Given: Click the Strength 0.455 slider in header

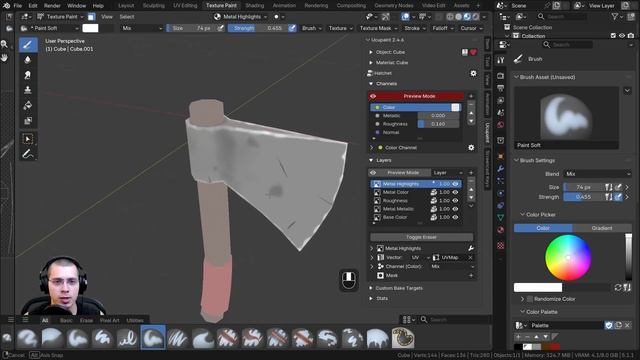Looking at the screenshot, I should coord(258,28).
